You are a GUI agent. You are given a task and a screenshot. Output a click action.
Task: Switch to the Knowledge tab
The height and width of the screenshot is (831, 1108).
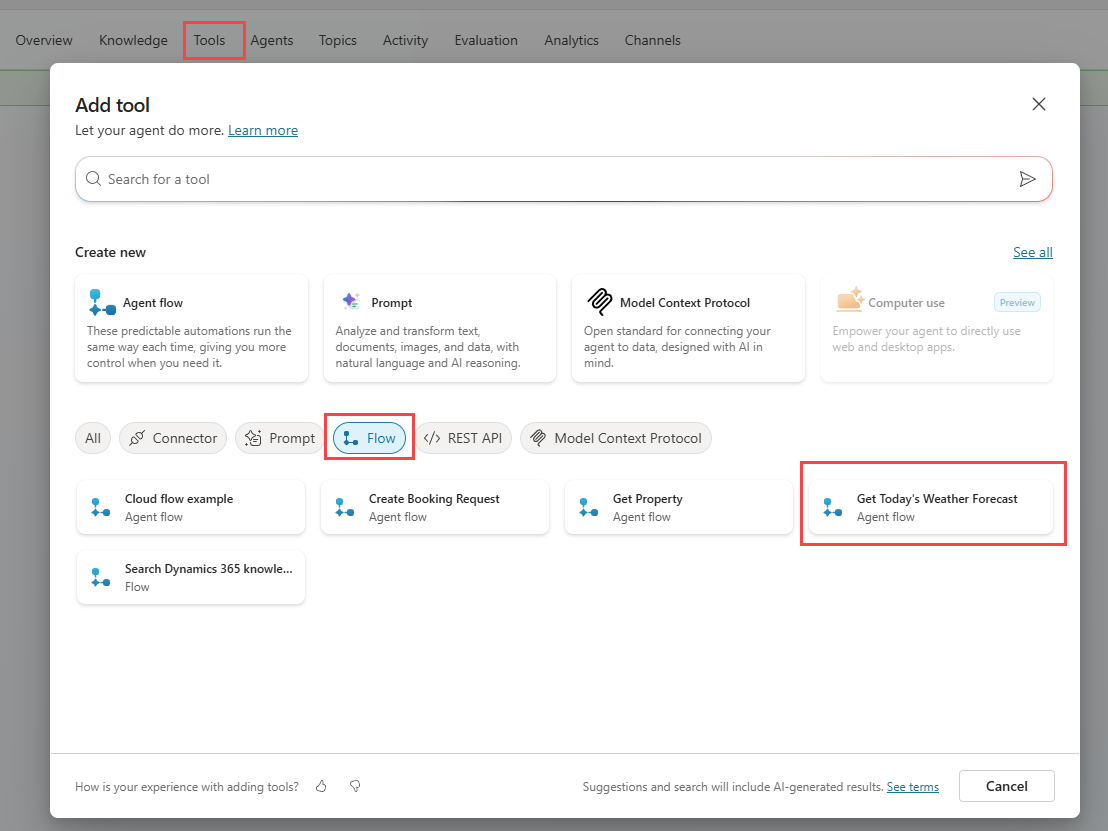click(x=134, y=40)
